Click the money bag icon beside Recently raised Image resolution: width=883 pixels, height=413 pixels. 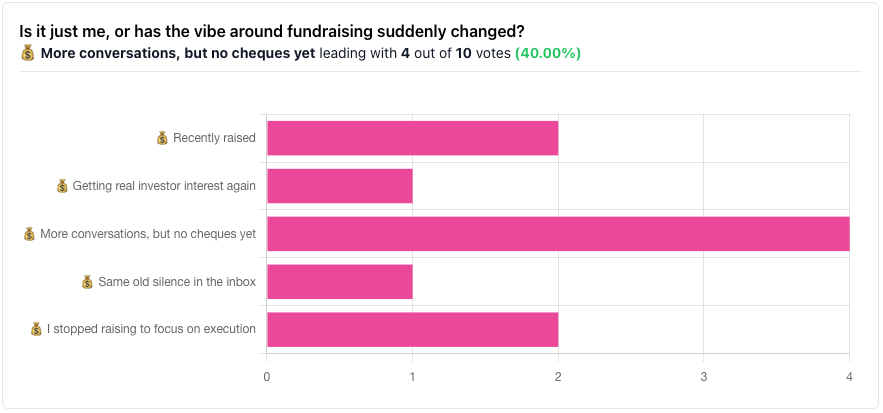tap(162, 138)
